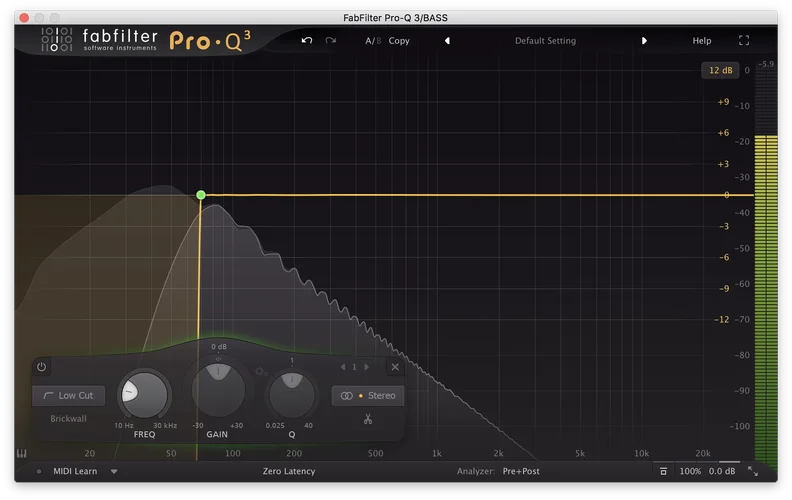Enter full screen mode

click(744, 40)
